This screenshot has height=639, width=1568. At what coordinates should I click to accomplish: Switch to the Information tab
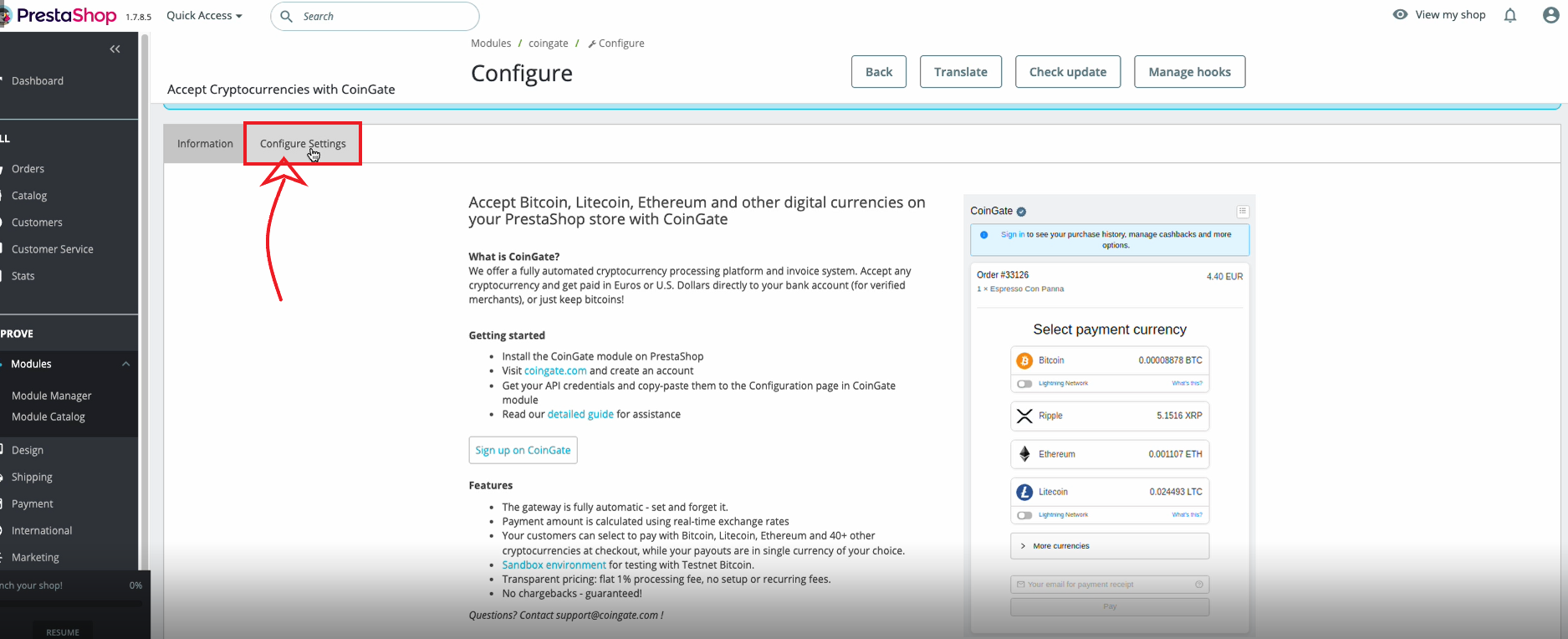click(x=205, y=144)
